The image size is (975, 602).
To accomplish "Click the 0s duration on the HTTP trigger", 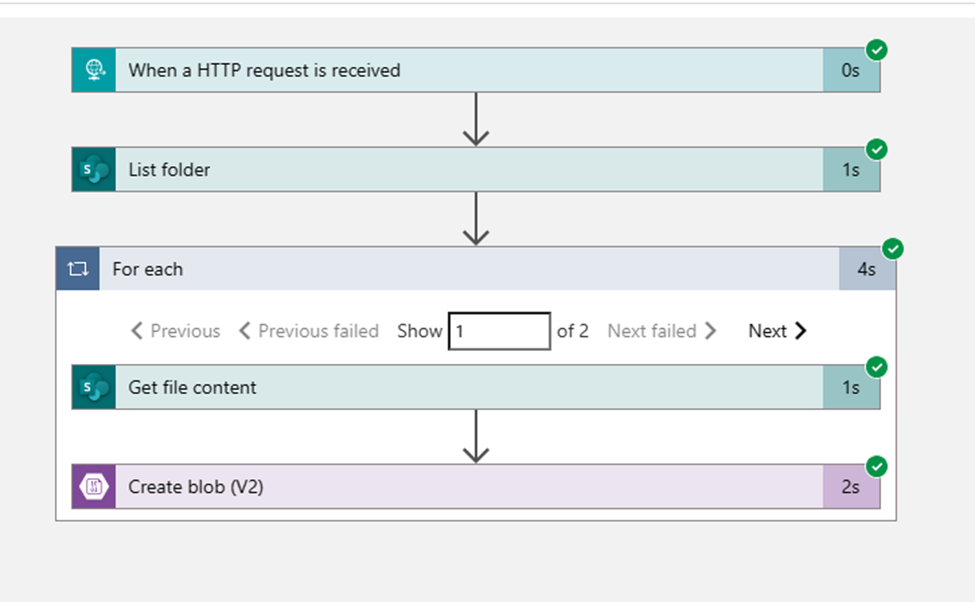I will click(x=850, y=70).
